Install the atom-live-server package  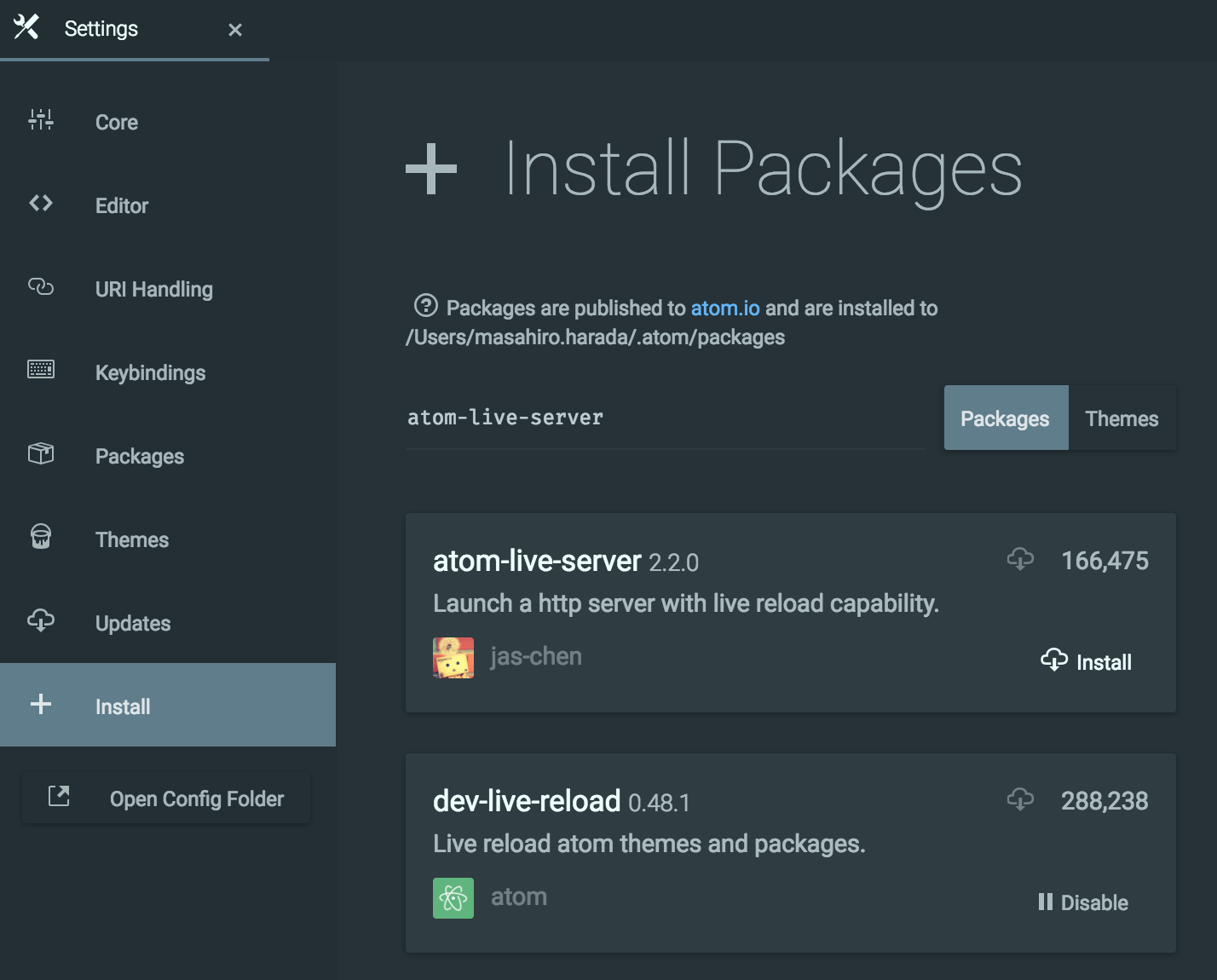point(1087,661)
